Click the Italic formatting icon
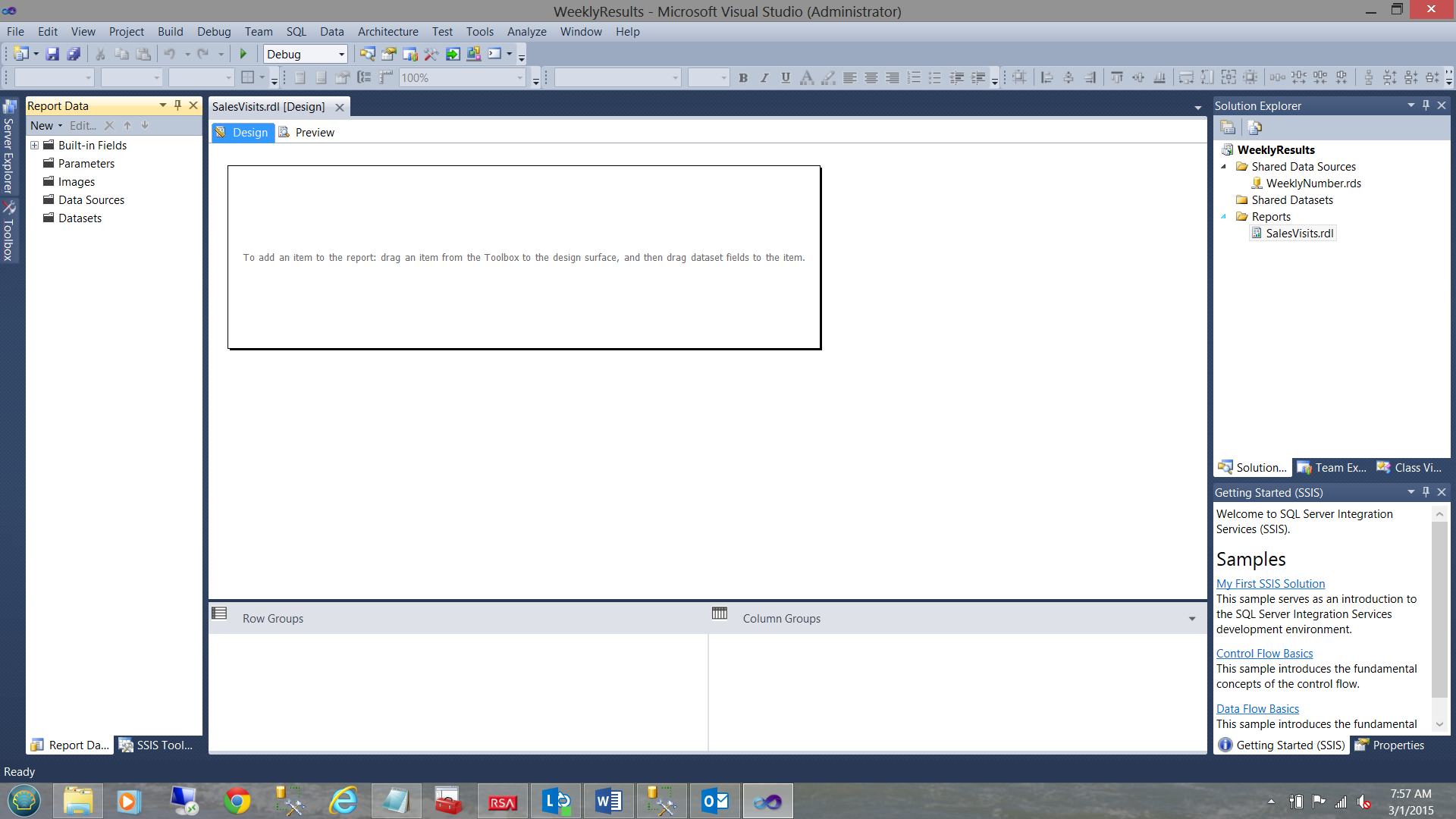 point(764,77)
